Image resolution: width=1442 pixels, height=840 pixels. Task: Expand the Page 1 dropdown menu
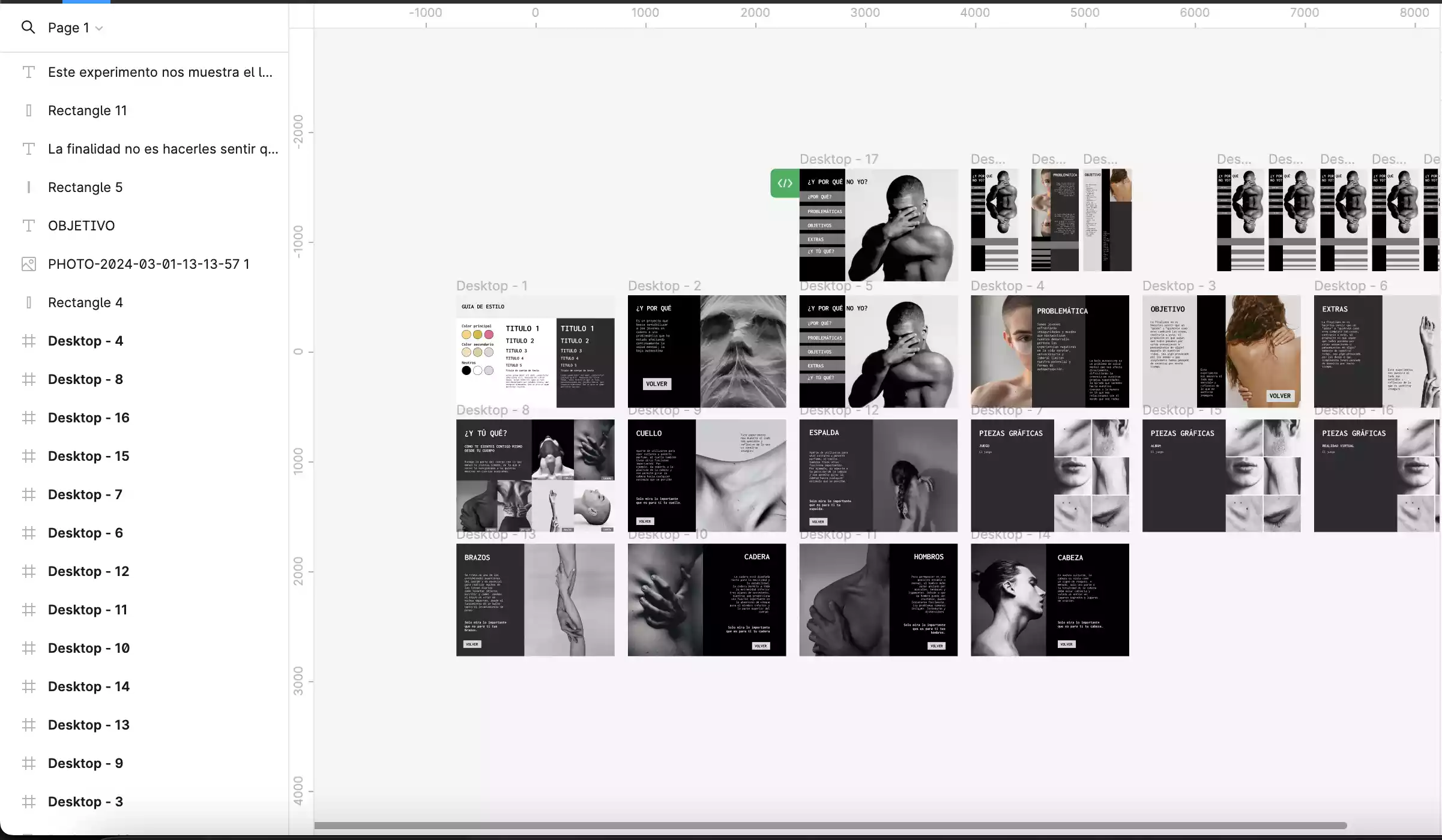99,28
